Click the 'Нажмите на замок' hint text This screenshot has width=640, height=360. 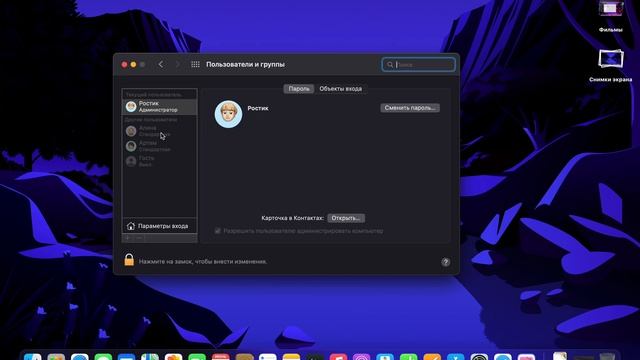(x=203, y=261)
